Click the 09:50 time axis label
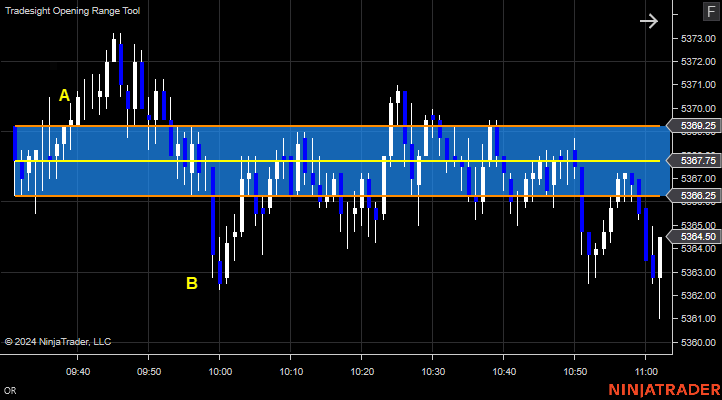The image size is (722, 400). pos(149,371)
